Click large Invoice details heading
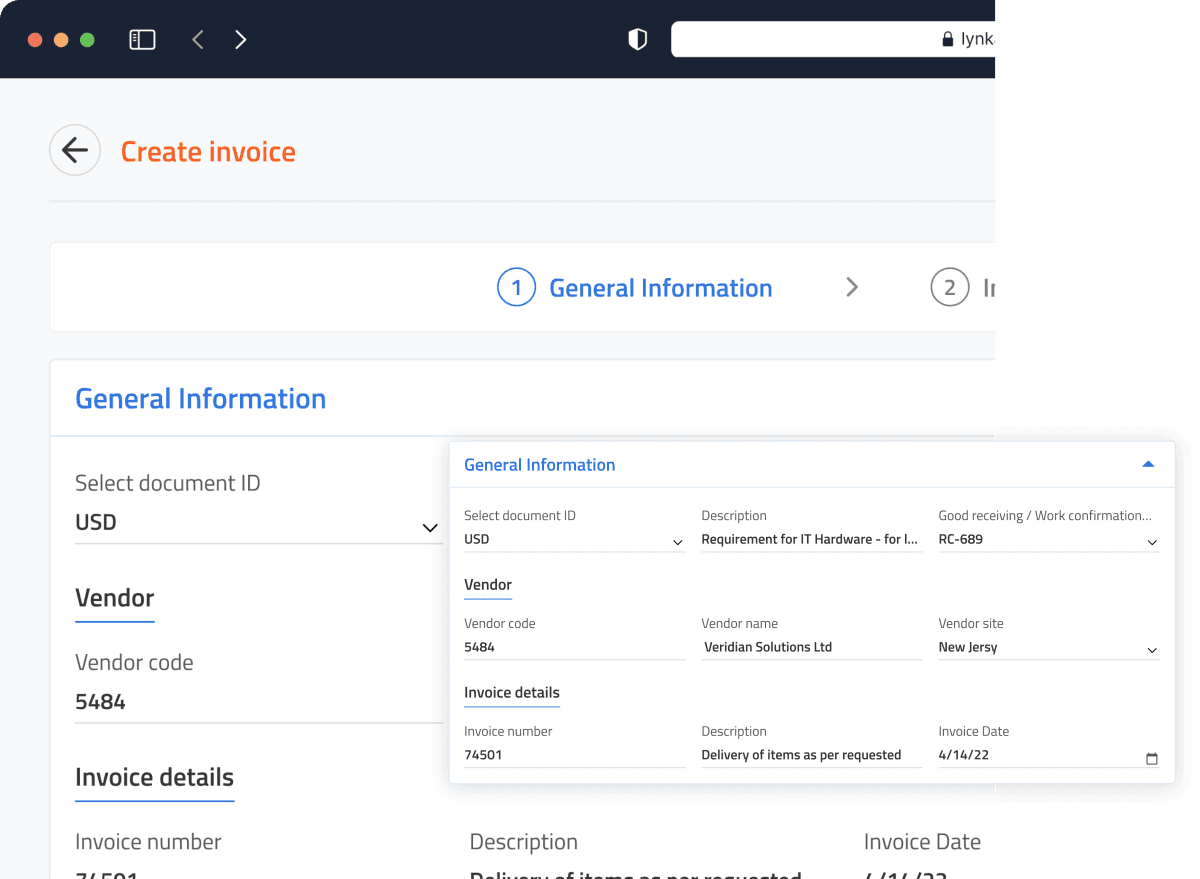1200x879 pixels. [x=155, y=778]
